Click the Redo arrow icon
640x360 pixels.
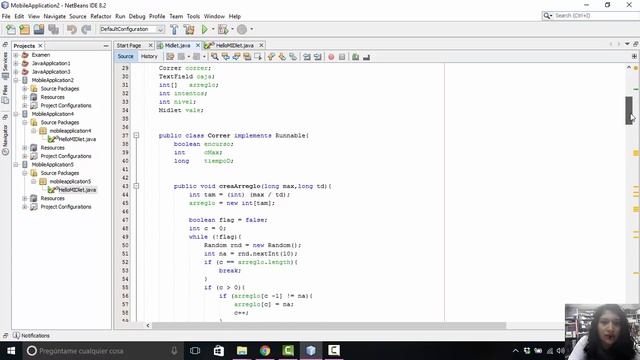(x=86, y=29)
